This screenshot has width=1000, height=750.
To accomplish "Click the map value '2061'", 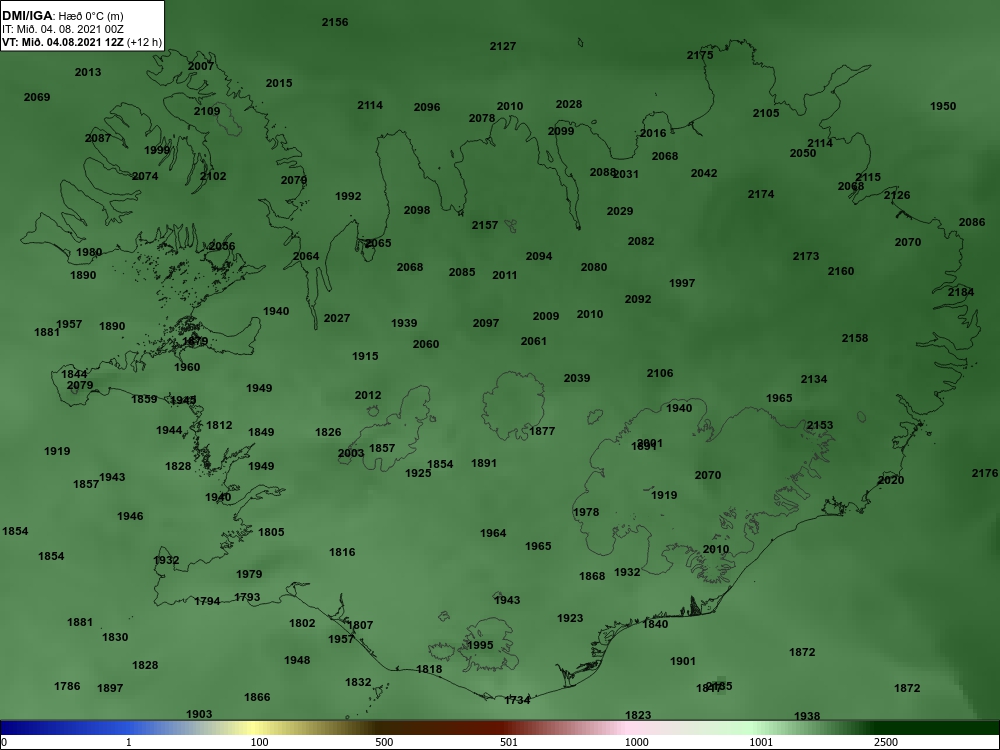I will tap(534, 341).
